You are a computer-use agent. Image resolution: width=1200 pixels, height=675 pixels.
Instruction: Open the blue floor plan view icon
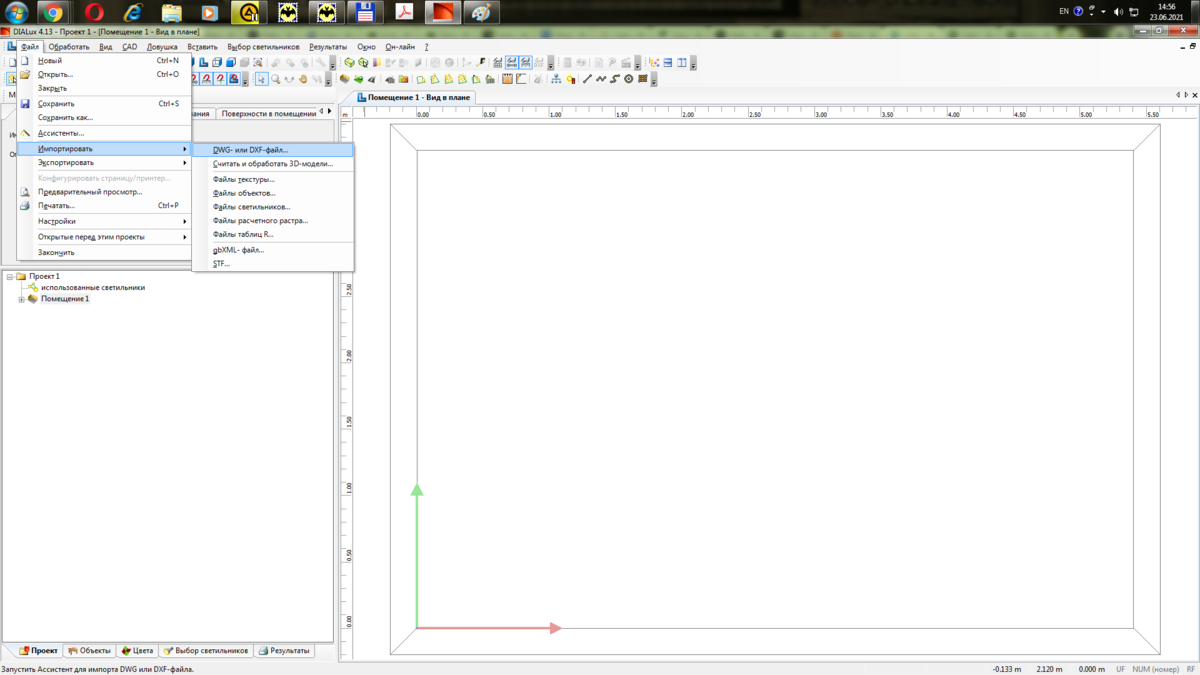(204, 62)
